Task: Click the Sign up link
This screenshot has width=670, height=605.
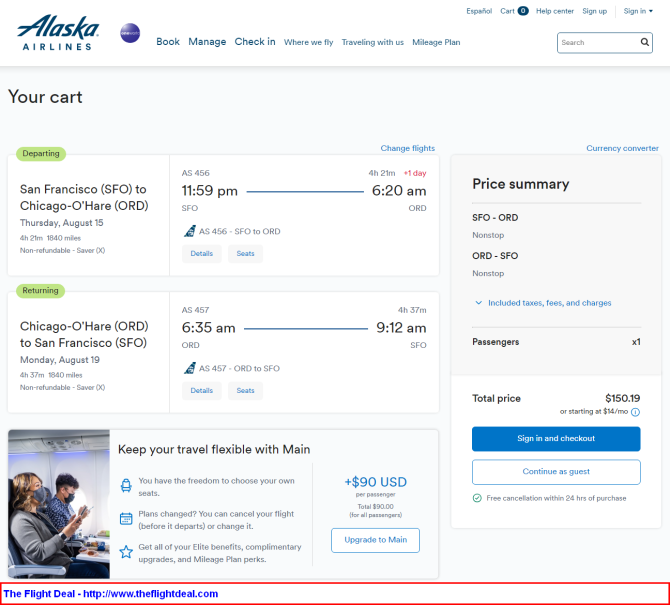Action: click(x=594, y=11)
